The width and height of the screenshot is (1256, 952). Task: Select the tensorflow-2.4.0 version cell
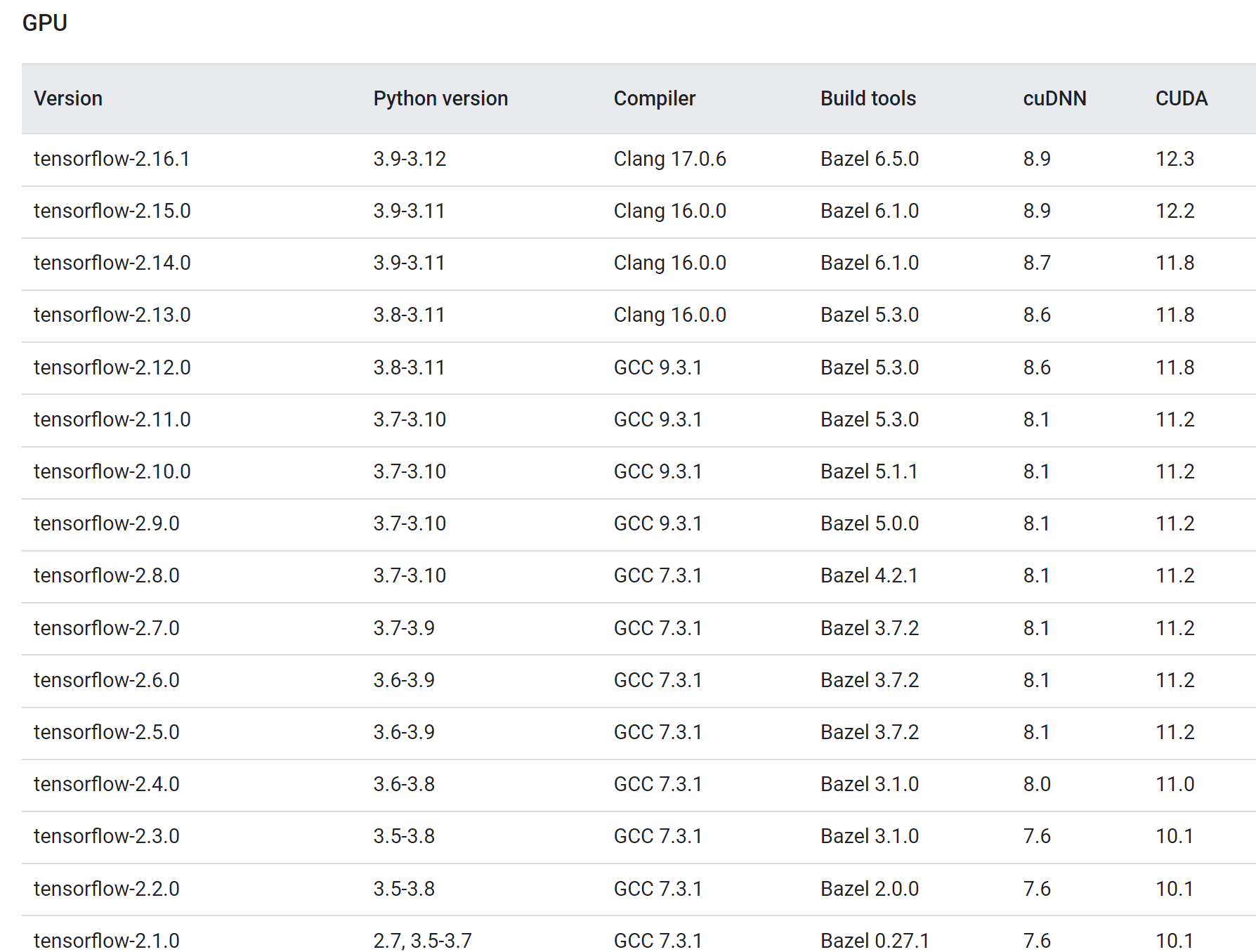pos(106,784)
